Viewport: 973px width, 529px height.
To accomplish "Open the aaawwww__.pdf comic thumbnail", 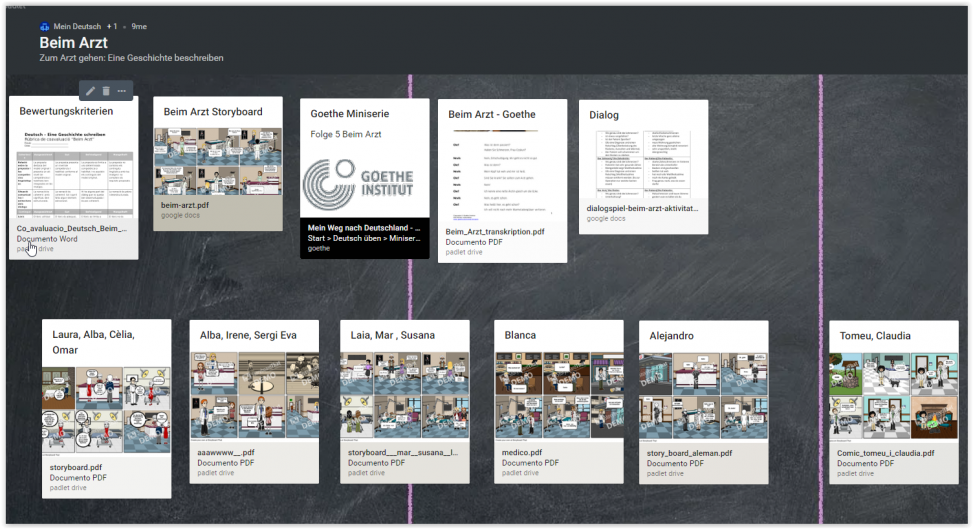I will [x=254, y=395].
